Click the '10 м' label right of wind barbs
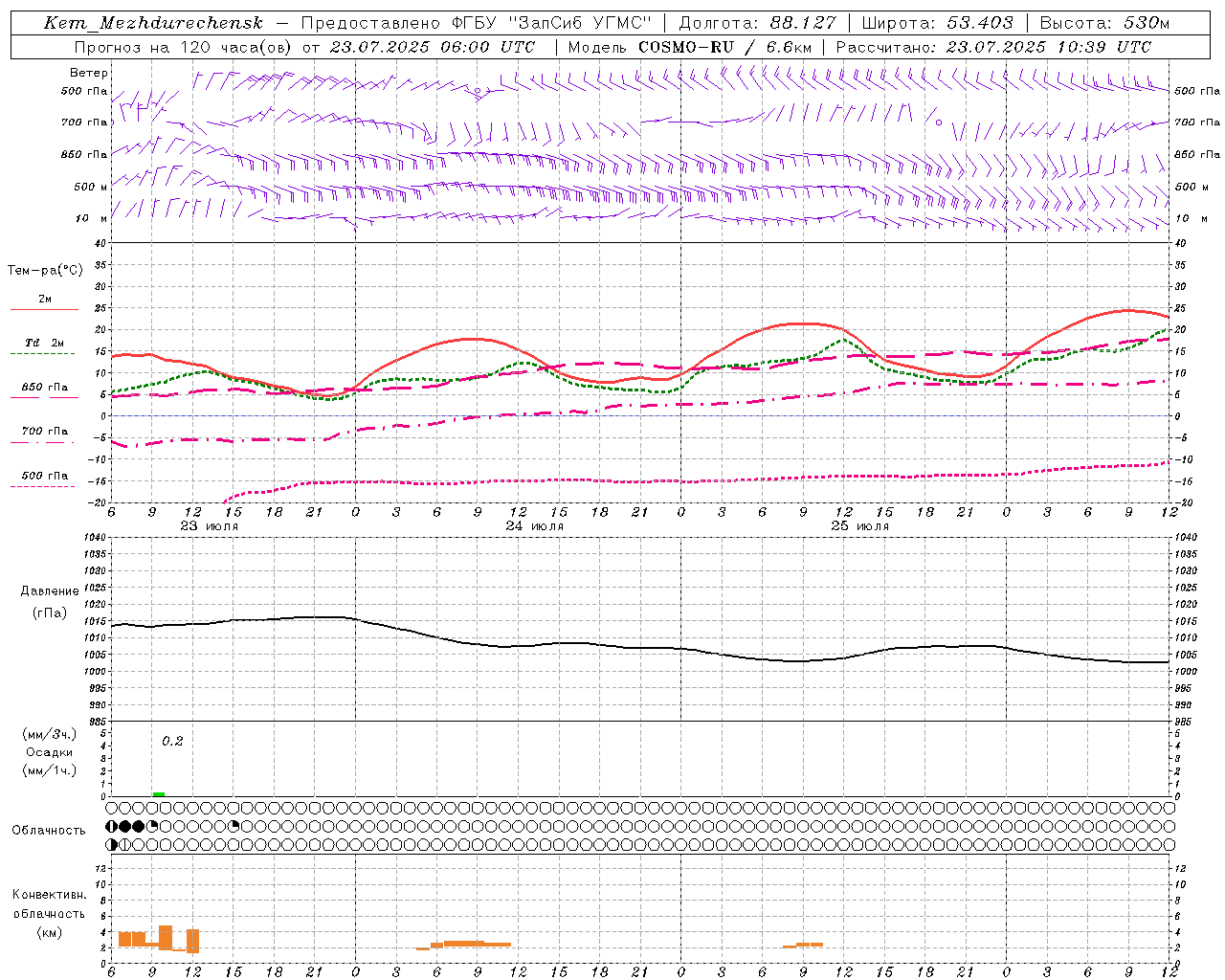 (1191, 218)
